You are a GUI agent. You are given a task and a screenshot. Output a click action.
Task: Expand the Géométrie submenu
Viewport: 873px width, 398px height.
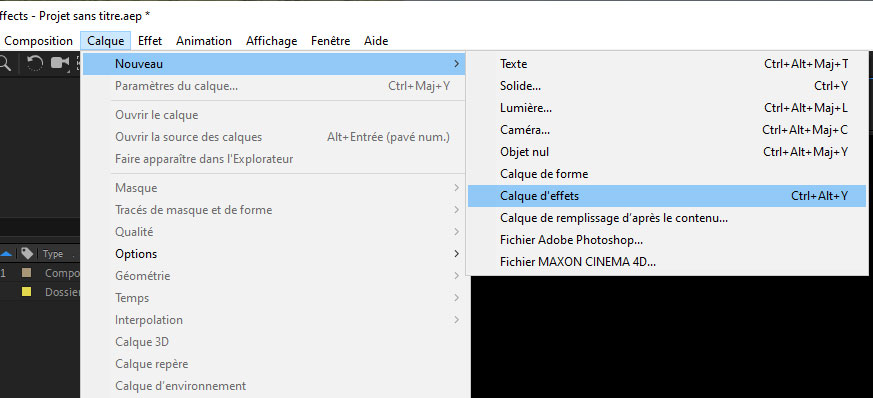pyautogui.click(x=274, y=276)
